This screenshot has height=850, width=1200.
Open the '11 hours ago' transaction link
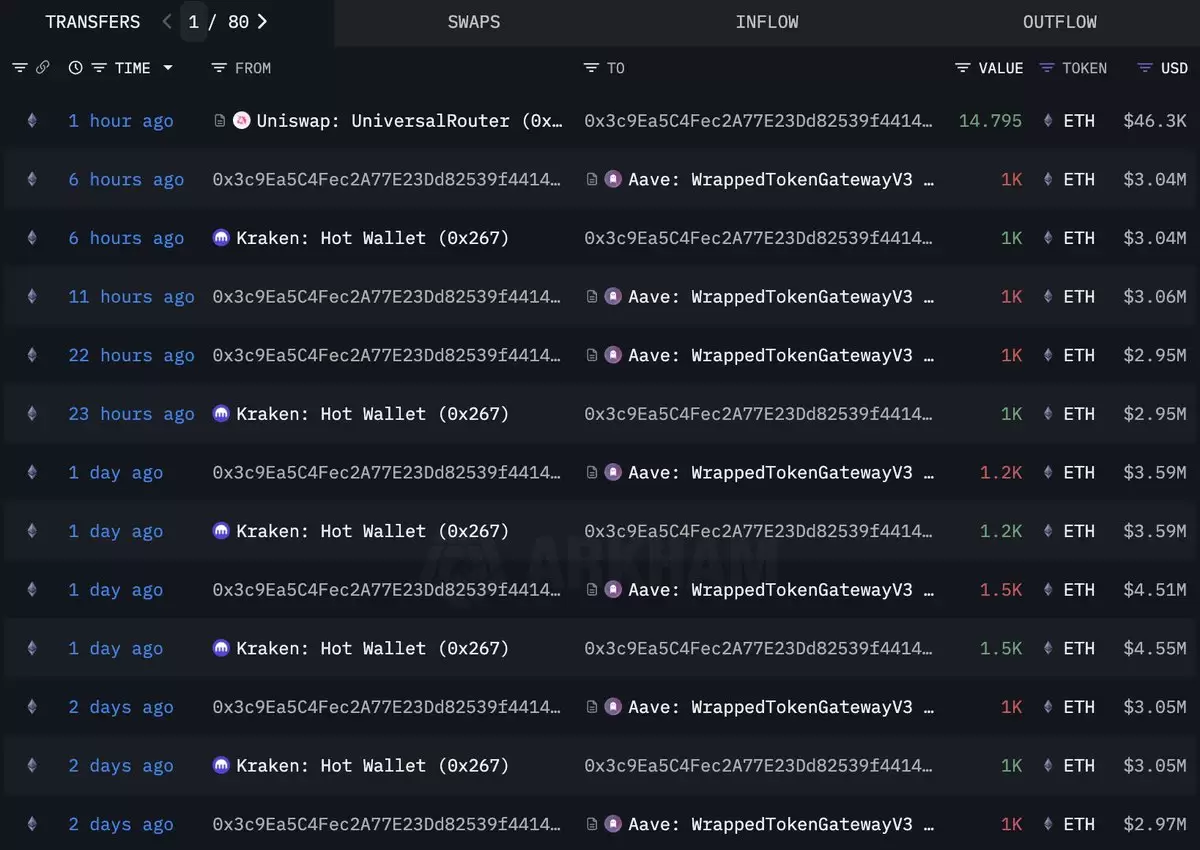[x=131, y=297]
